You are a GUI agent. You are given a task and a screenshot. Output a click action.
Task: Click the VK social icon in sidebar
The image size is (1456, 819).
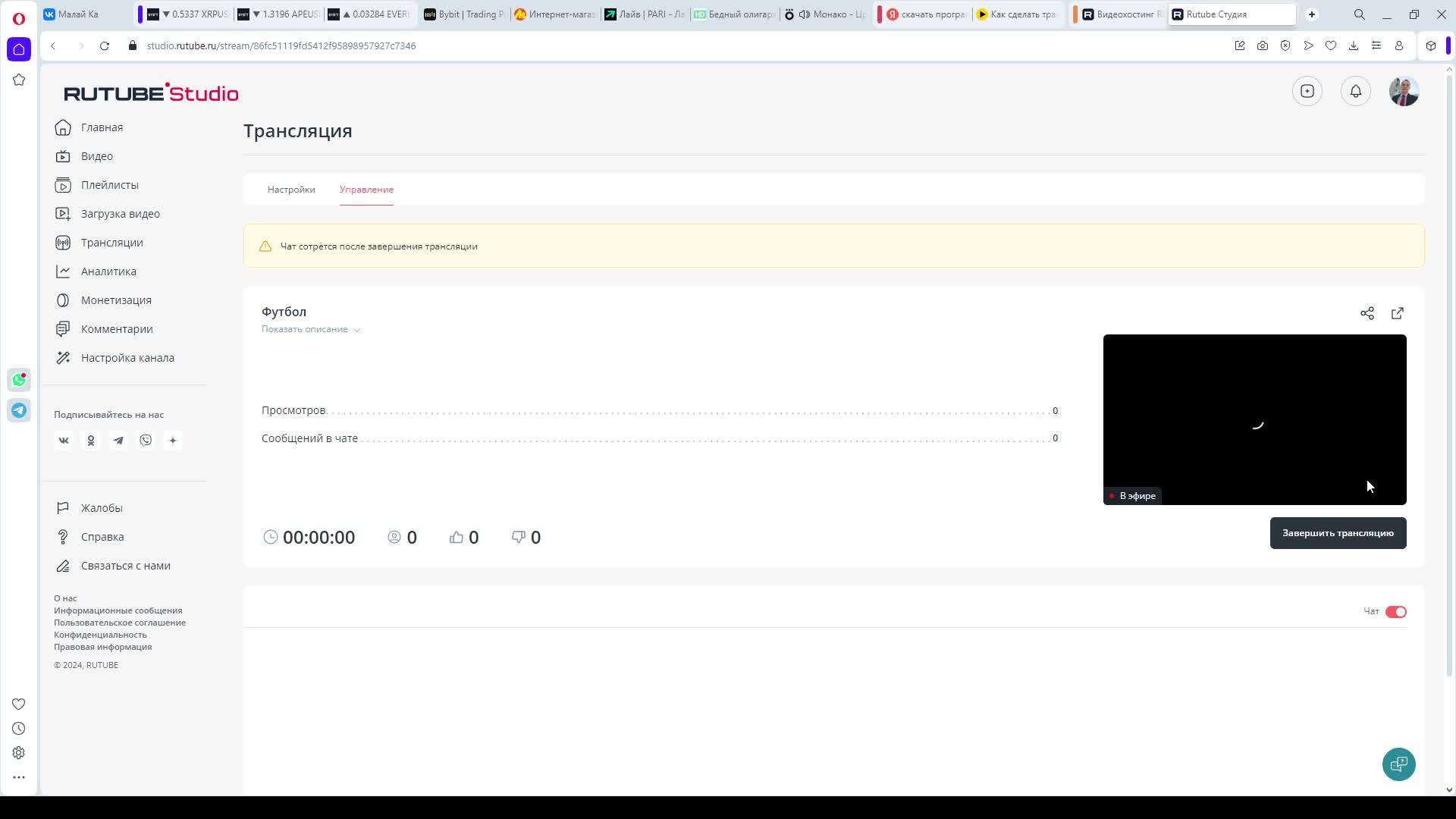point(64,441)
